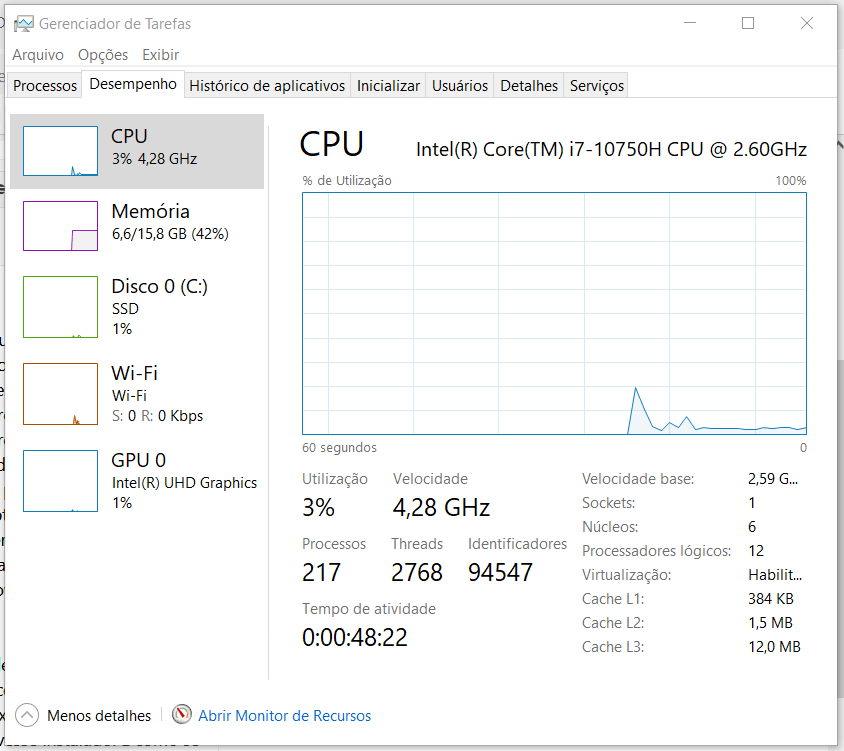Maximize the Gerenciador de Tarefas window
This screenshot has width=844, height=751.
point(748,23)
